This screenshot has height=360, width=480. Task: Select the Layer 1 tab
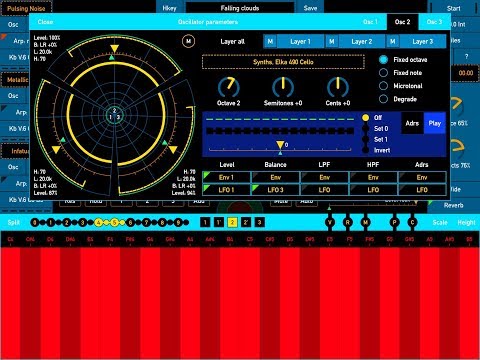pos(300,42)
